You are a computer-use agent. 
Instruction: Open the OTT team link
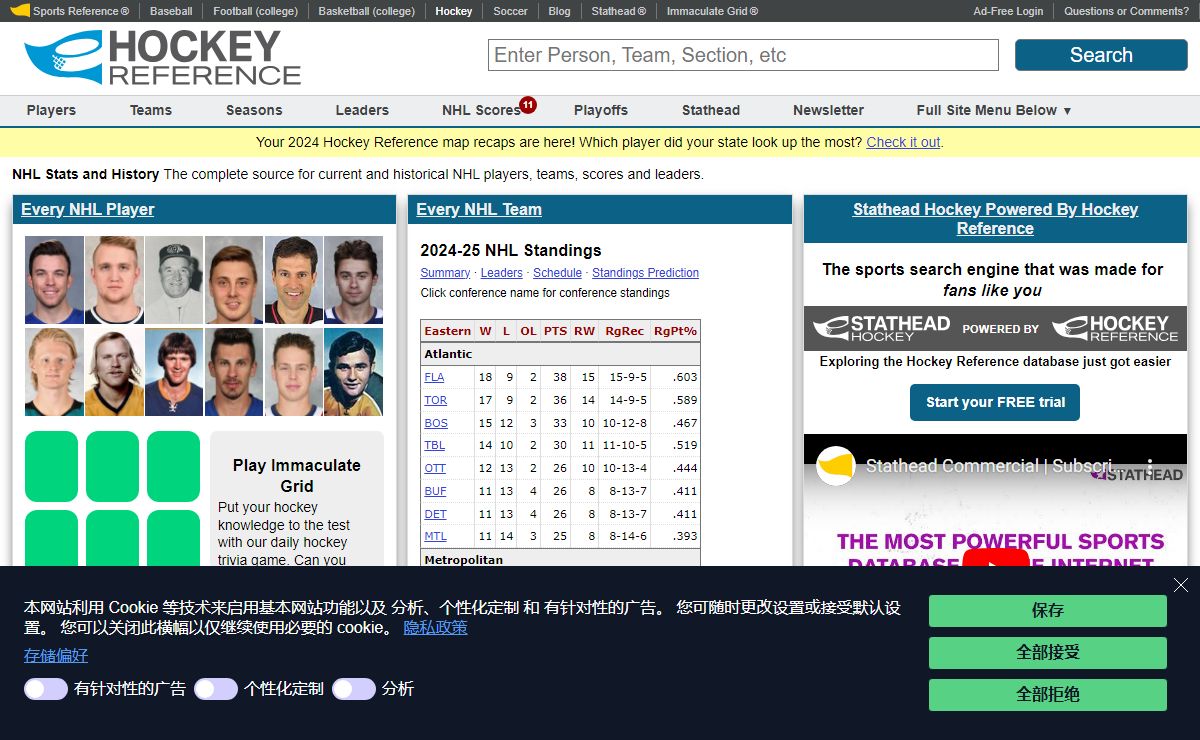(435, 468)
